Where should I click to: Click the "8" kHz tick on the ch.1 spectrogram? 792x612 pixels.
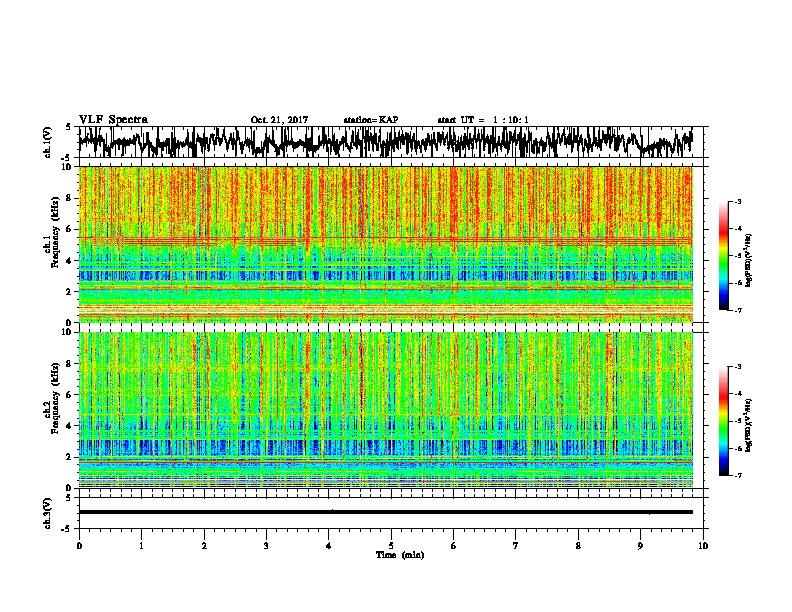[69, 198]
